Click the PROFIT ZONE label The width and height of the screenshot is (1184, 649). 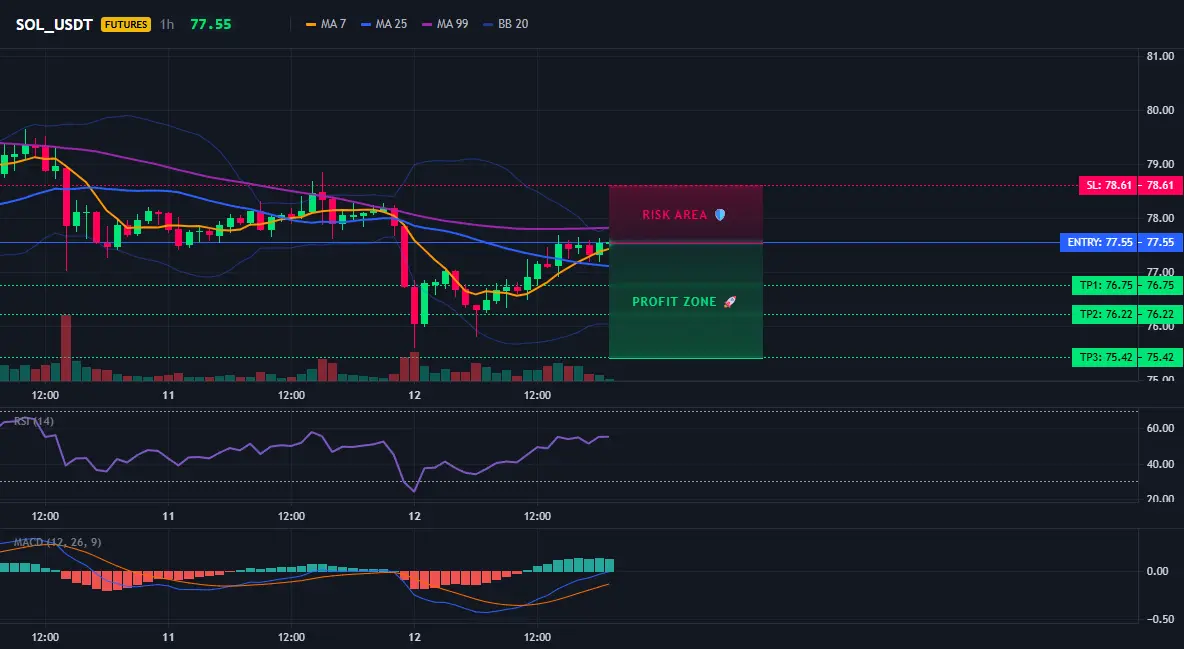674,301
